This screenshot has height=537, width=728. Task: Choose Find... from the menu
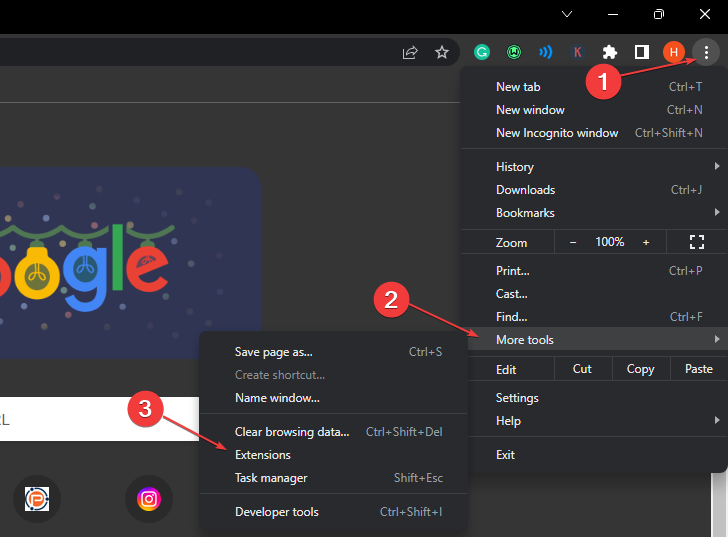point(594,317)
